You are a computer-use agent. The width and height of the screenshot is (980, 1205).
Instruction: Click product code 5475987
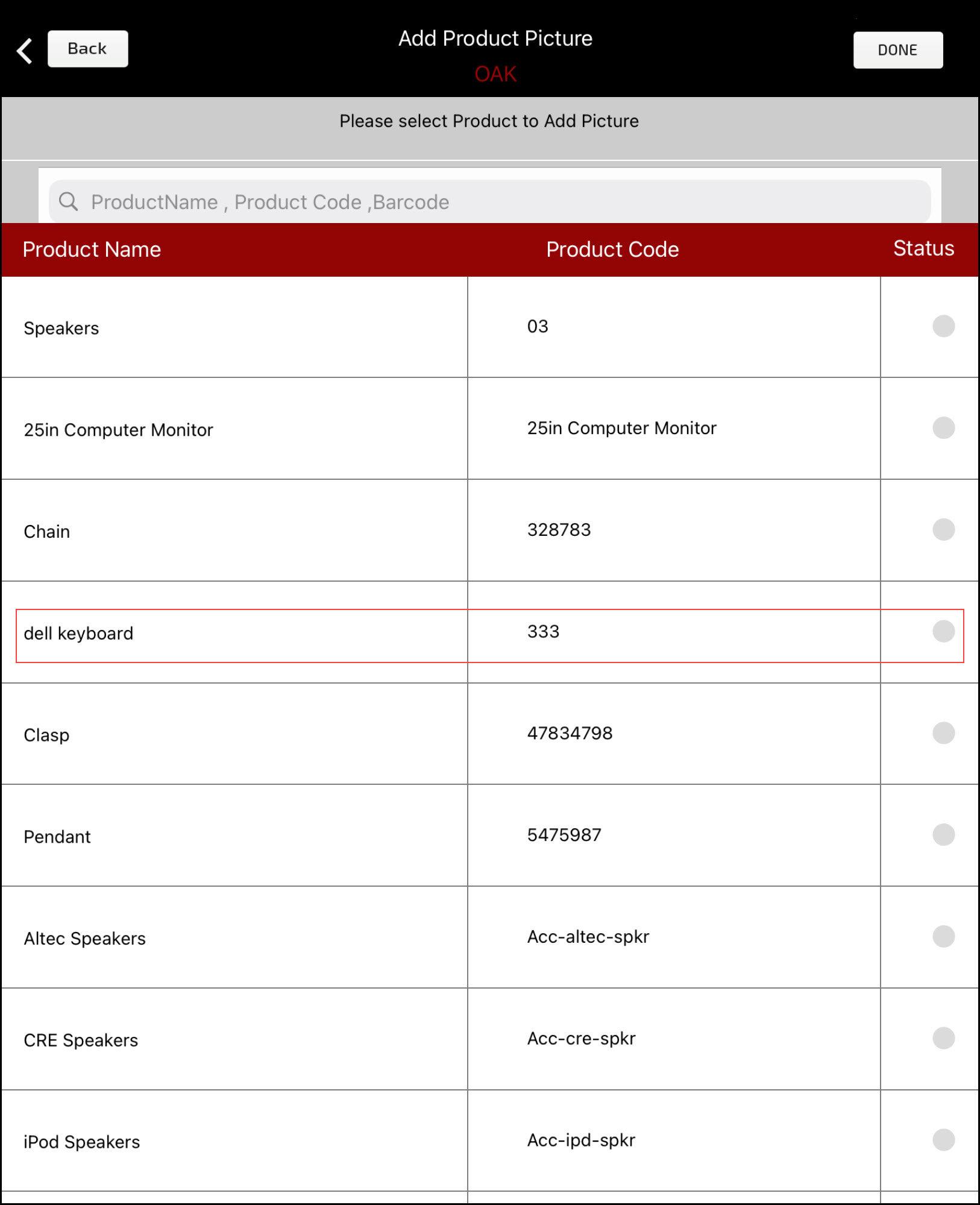click(564, 835)
